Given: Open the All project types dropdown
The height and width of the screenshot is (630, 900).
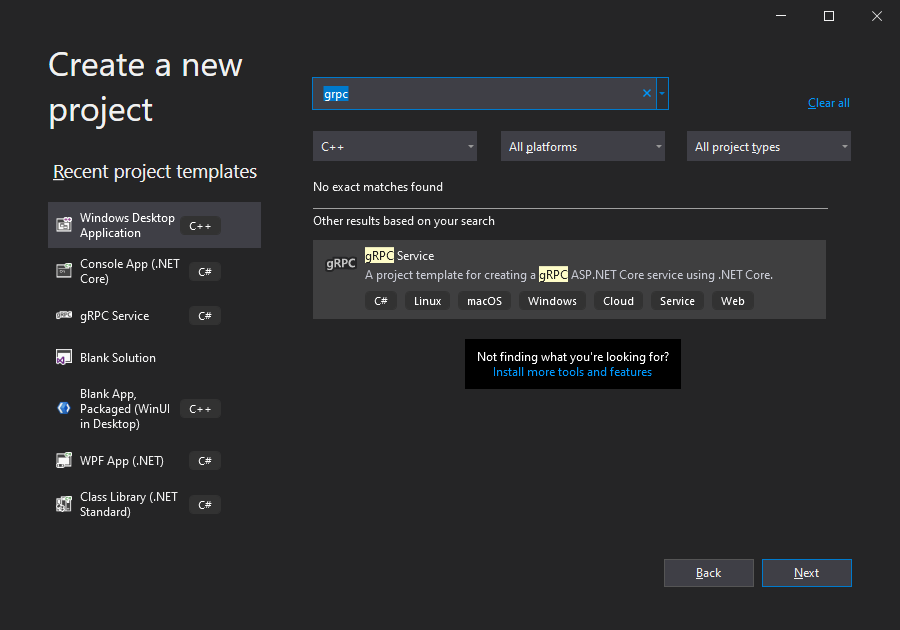Looking at the screenshot, I should (x=769, y=146).
